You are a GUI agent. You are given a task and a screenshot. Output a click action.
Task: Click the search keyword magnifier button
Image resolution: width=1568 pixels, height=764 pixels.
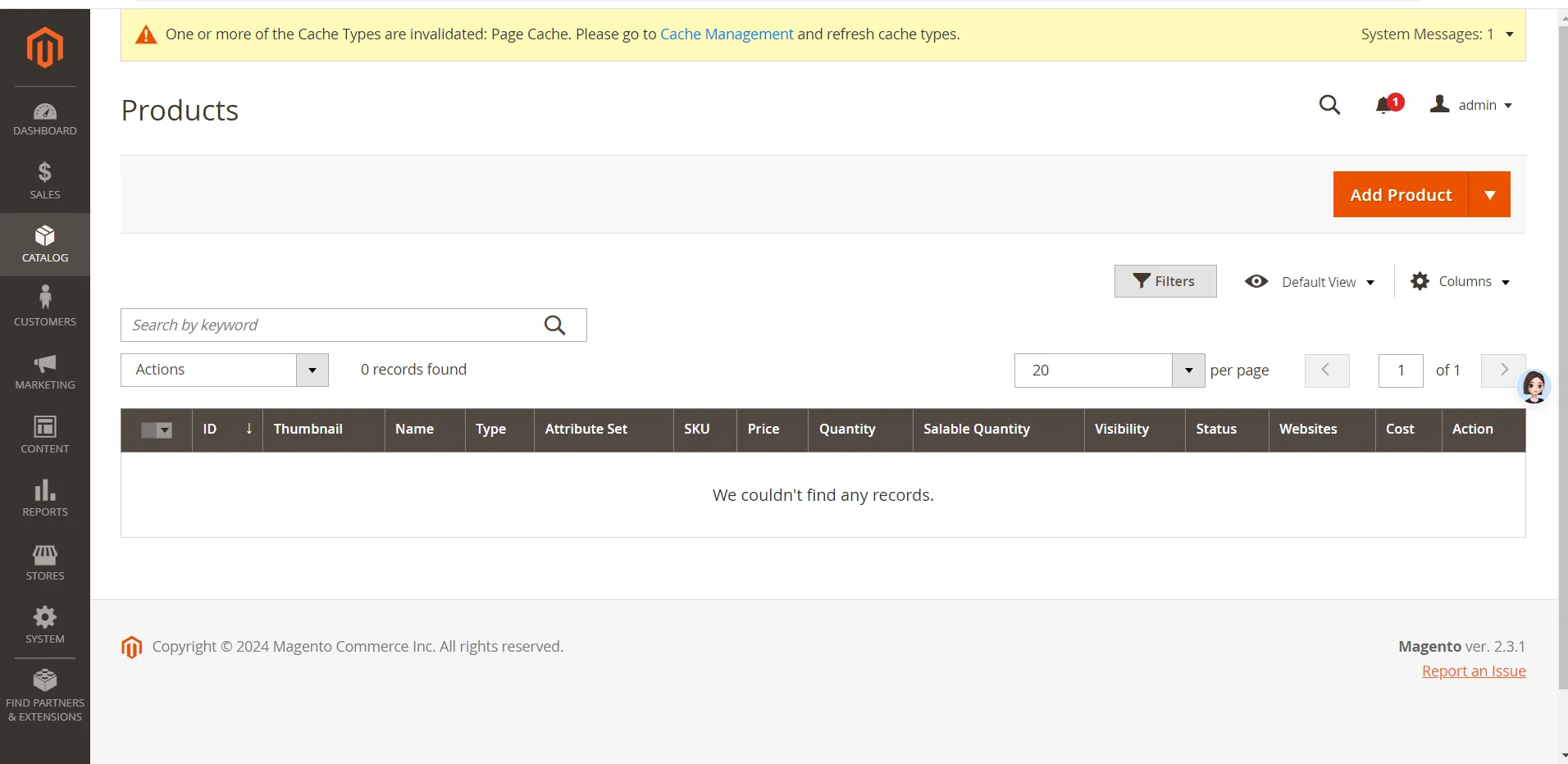(x=555, y=325)
